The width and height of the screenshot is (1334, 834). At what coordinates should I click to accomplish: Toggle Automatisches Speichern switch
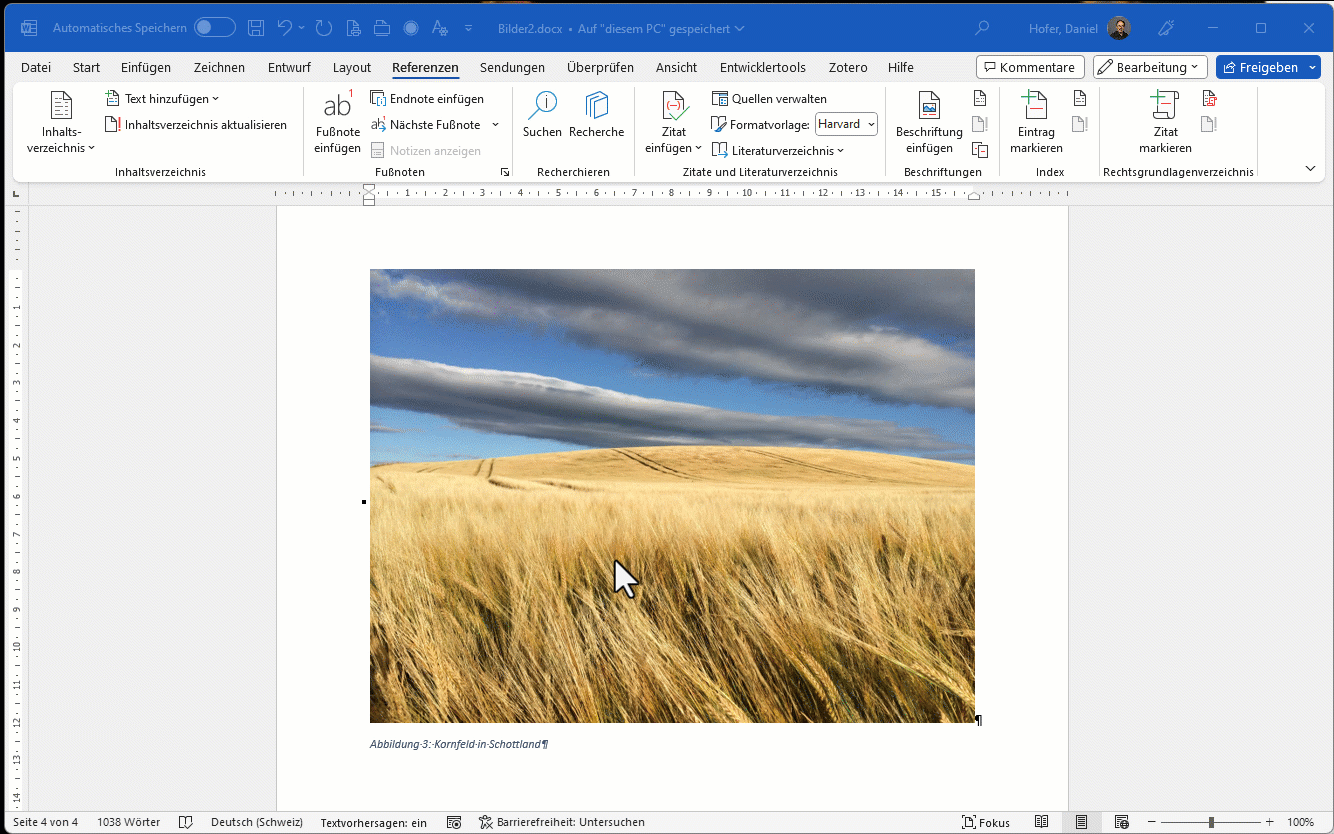click(x=214, y=29)
